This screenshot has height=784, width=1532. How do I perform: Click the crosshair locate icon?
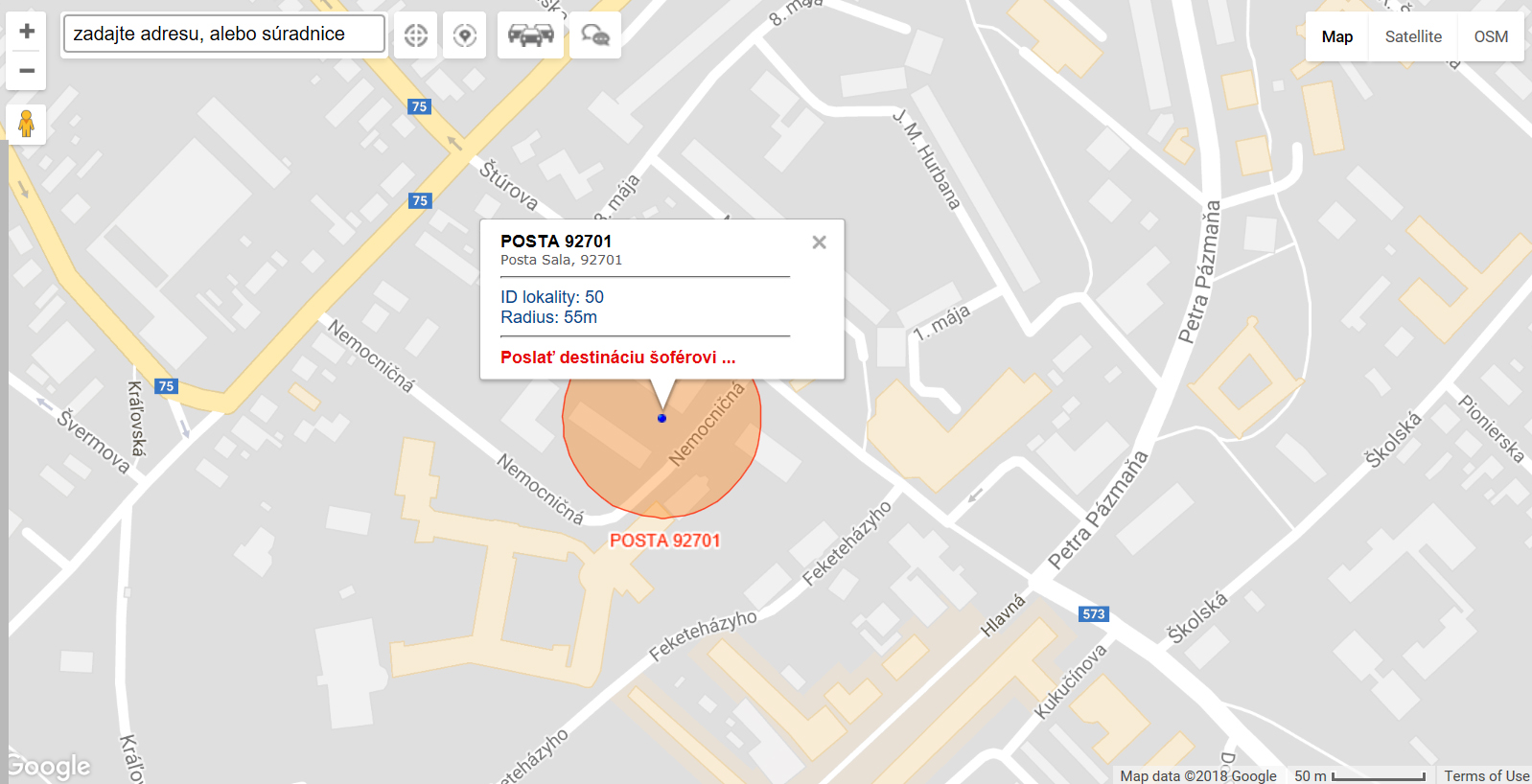(415, 35)
